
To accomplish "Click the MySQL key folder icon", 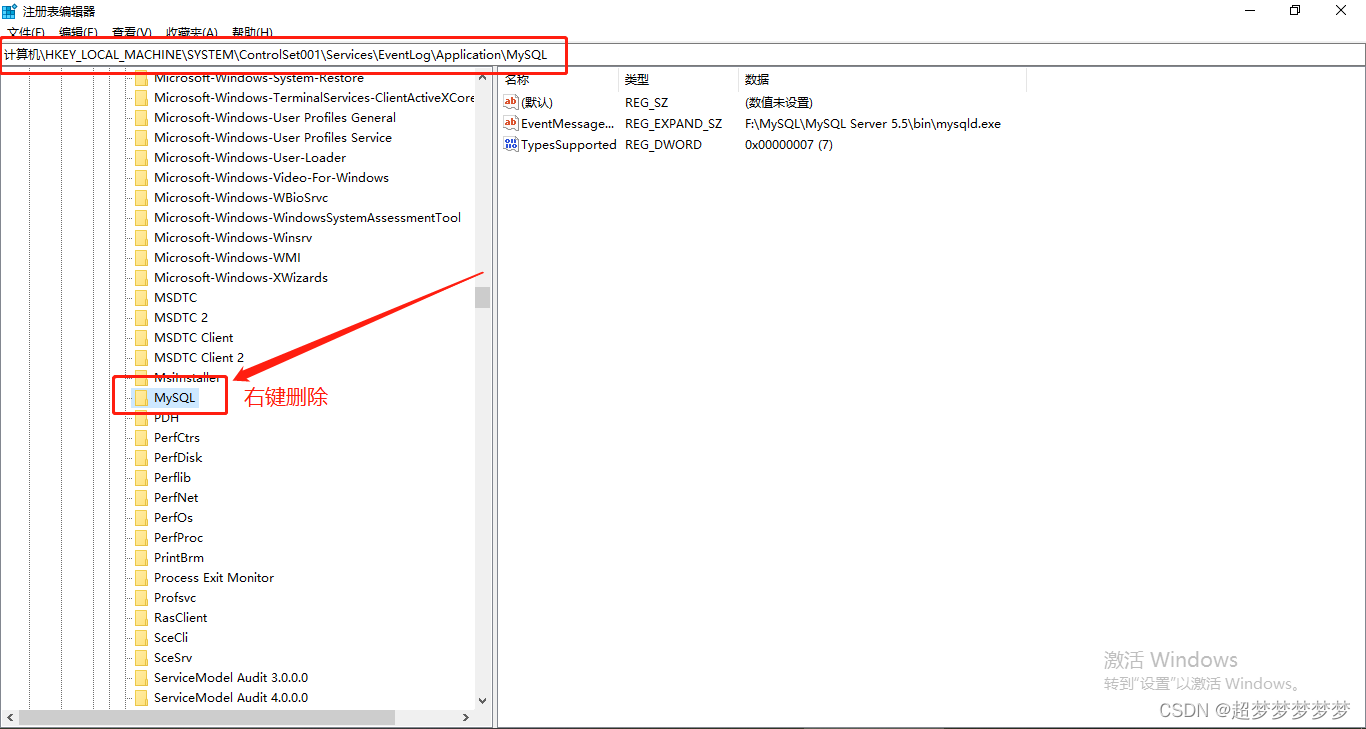I will tap(141, 398).
